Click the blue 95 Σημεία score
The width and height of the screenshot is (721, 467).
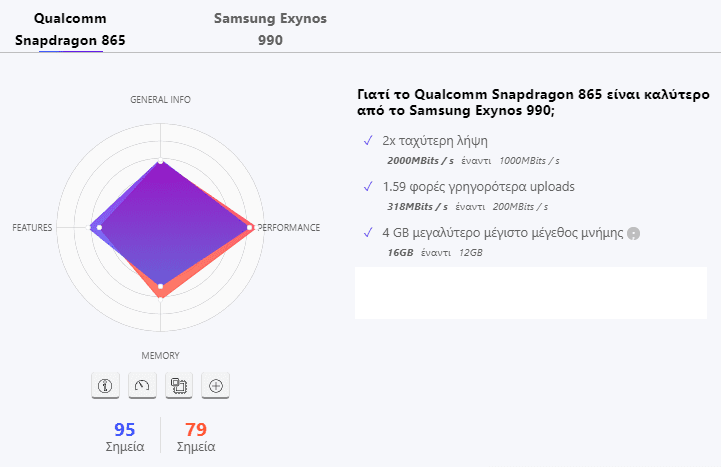[x=125, y=437]
